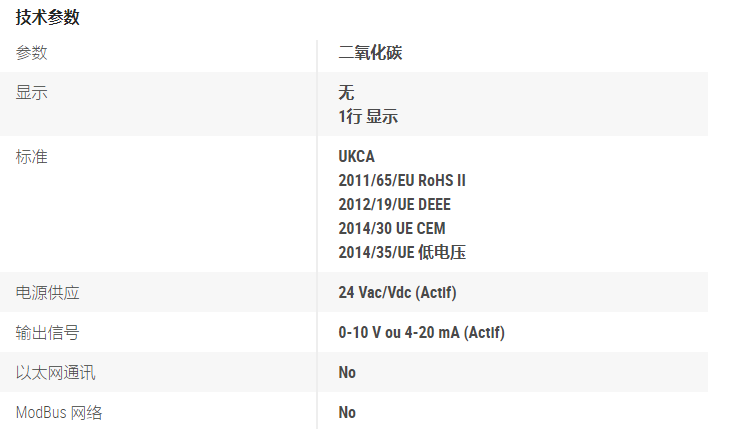This screenshot has height=429, width=750.
Task: Select the 0-10 V ou 4-20 mA value
Action: [x=421, y=332]
